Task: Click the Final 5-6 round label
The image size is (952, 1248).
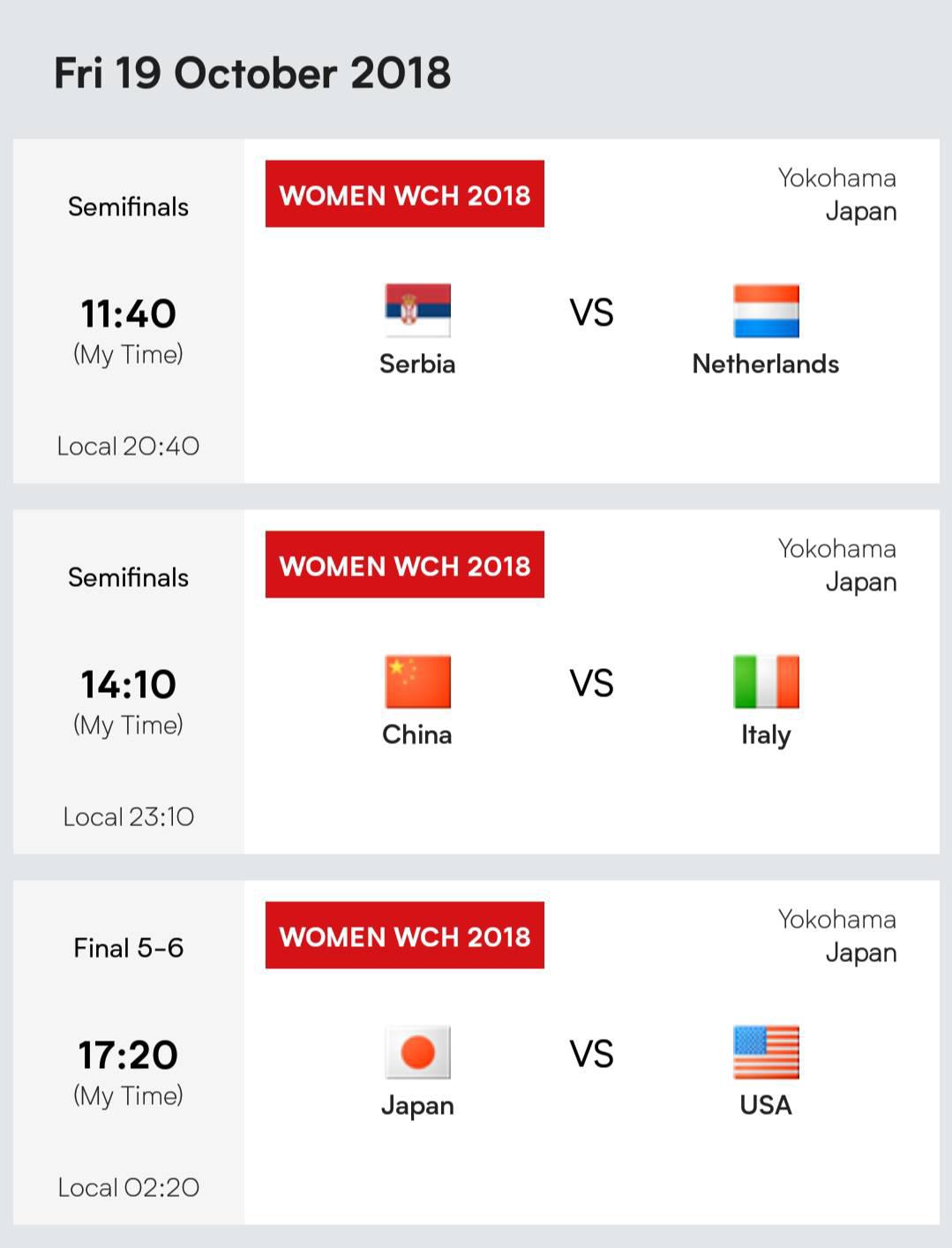Action: [x=128, y=948]
